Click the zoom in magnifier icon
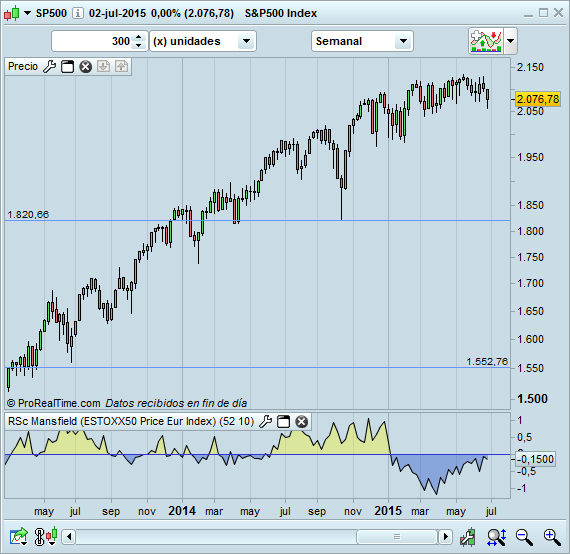This screenshot has width=570, height=554. tap(552, 537)
